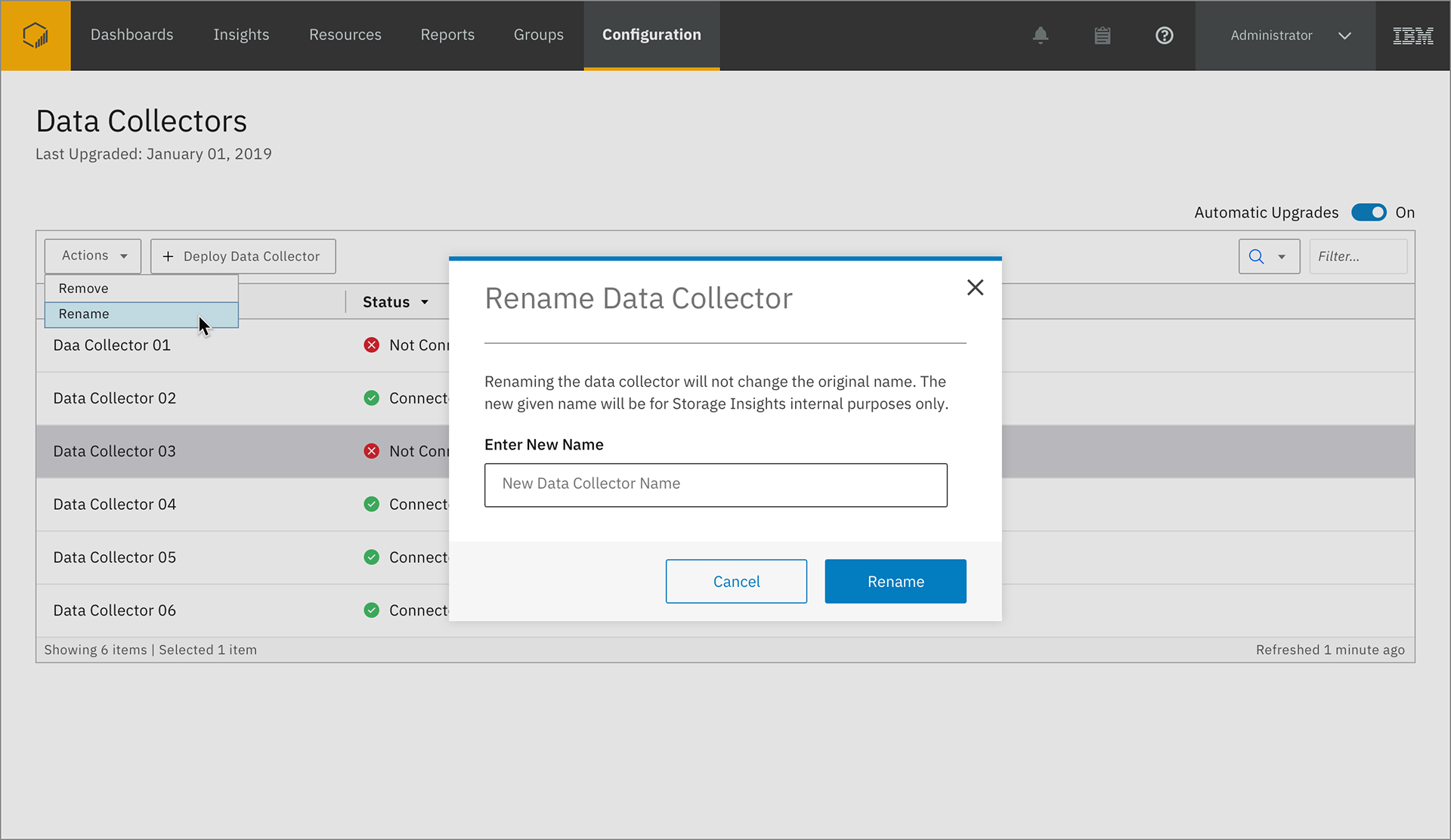Click the IBM logo
Image resolution: width=1451 pixels, height=840 pixels.
coord(1412,36)
